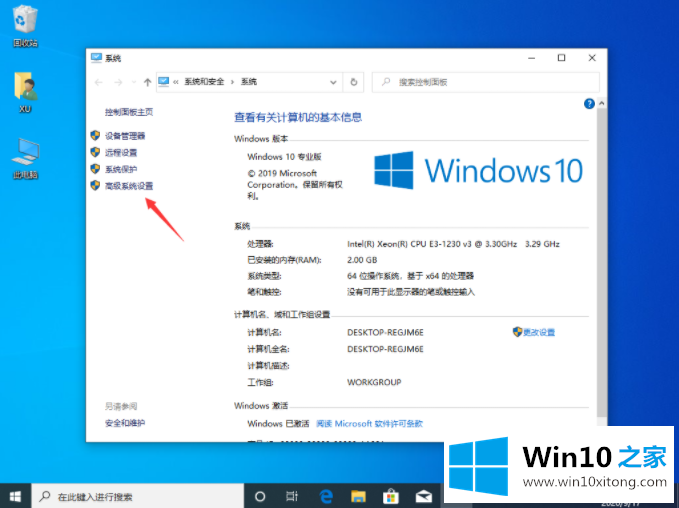The height and width of the screenshot is (508, 679).
Task: Open 远程设置 link
Action: pyautogui.click(x=121, y=152)
